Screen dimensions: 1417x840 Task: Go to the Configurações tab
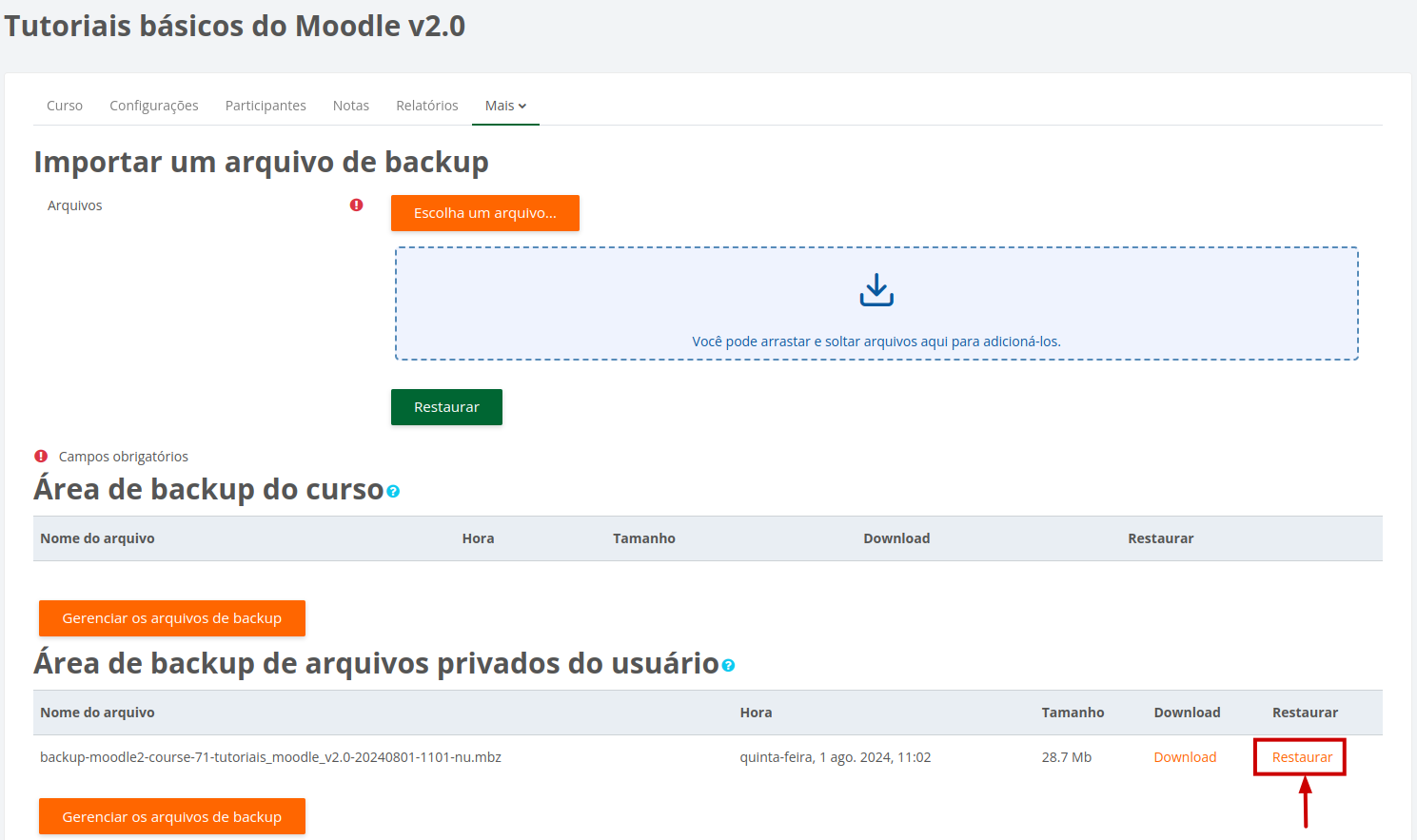click(x=153, y=105)
